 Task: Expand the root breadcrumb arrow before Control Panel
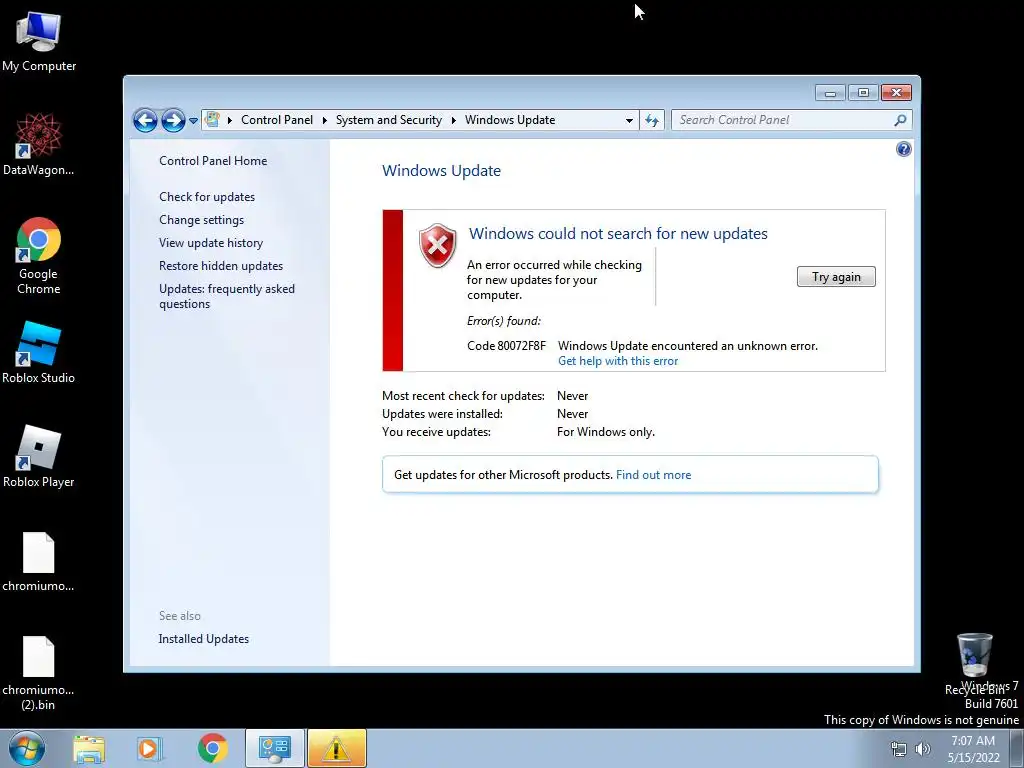pos(230,120)
